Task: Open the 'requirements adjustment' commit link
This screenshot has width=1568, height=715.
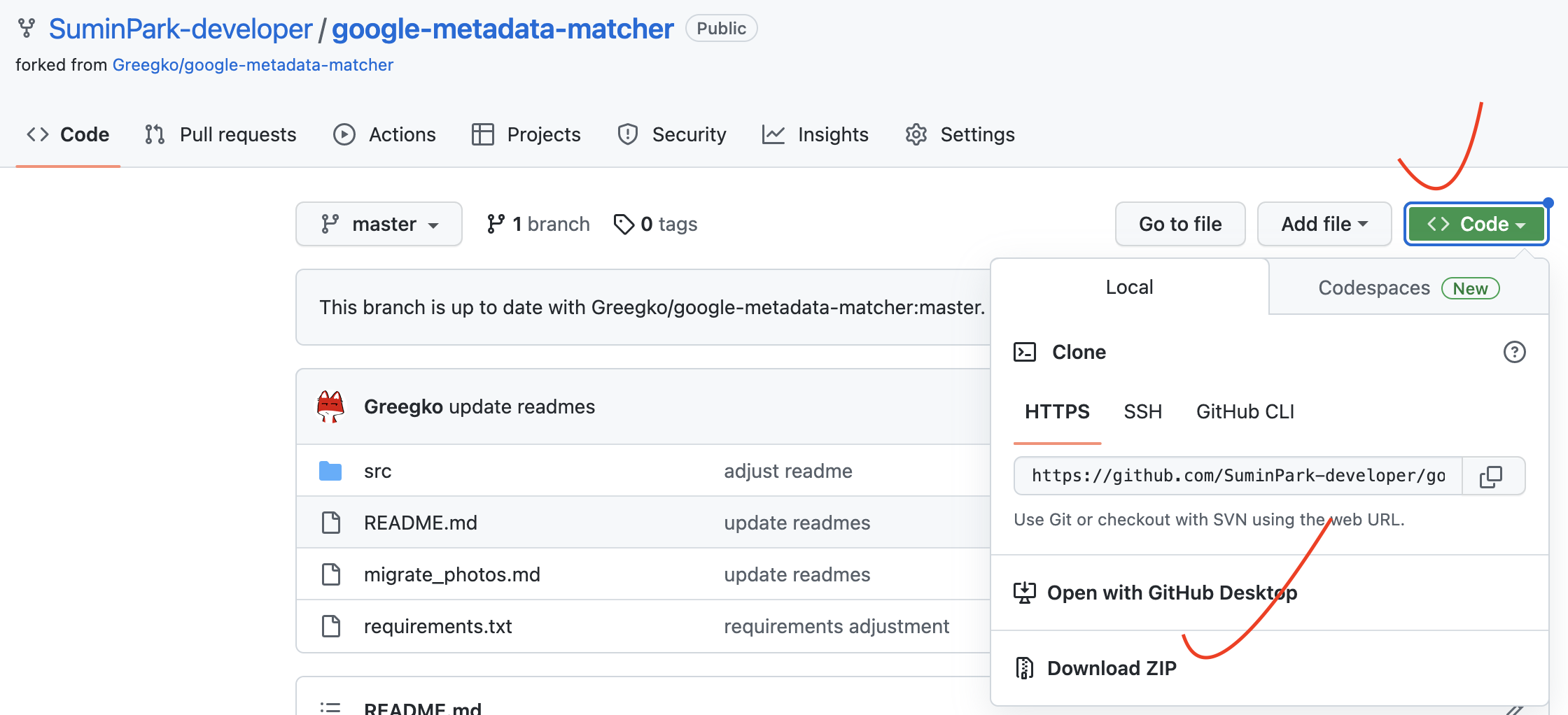Action: pyautogui.click(x=836, y=626)
